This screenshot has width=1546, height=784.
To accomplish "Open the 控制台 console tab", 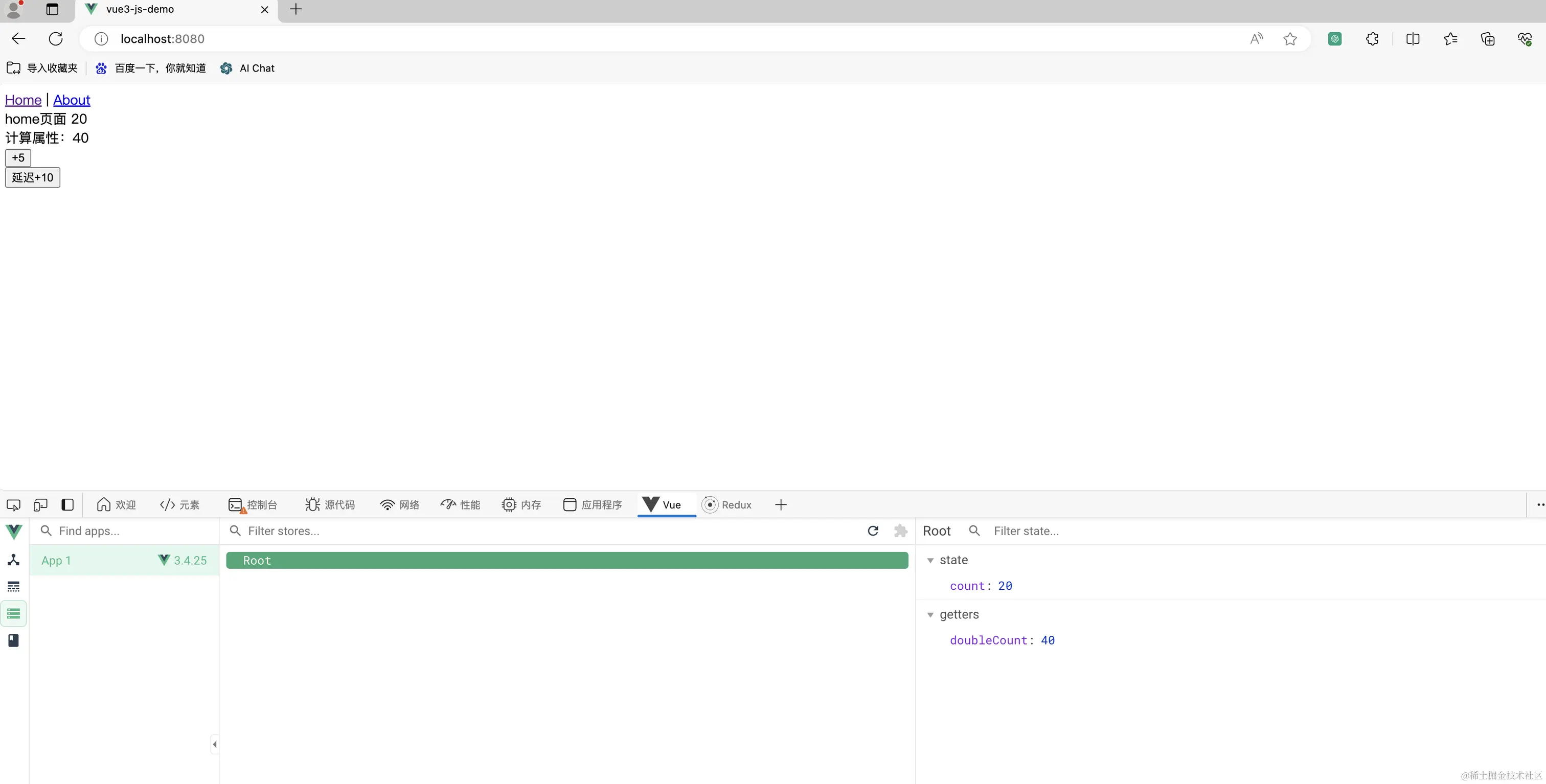I will [253, 504].
